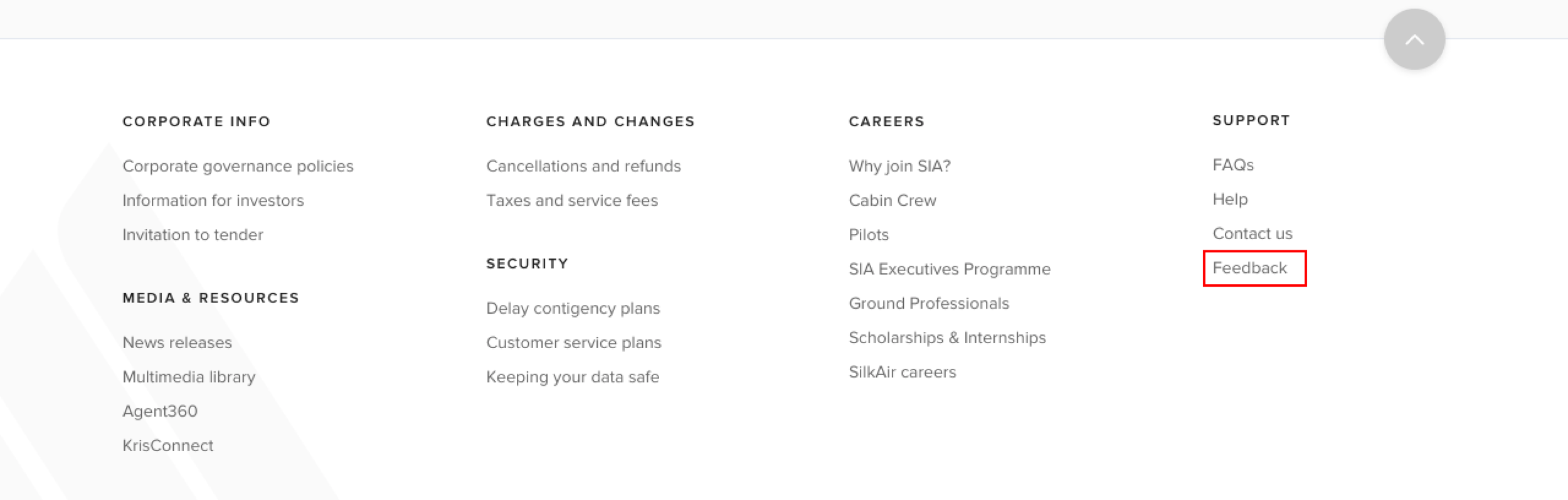Open SIA Executives Programme
Screen dimensions: 1568x500
(x=949, y=269)
